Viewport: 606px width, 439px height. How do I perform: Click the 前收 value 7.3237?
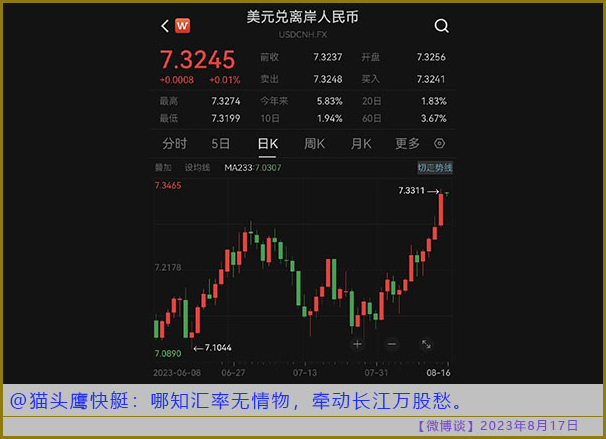pyautogui.click(x=328, y=57)
